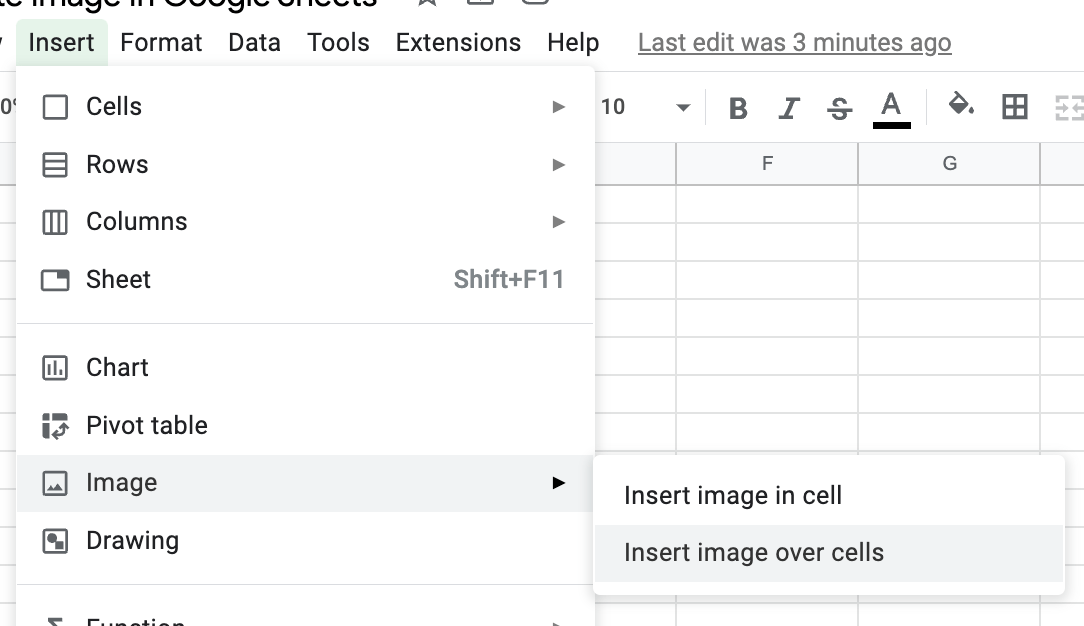Expand the Rows submenu arrow

tap(559, 165)
